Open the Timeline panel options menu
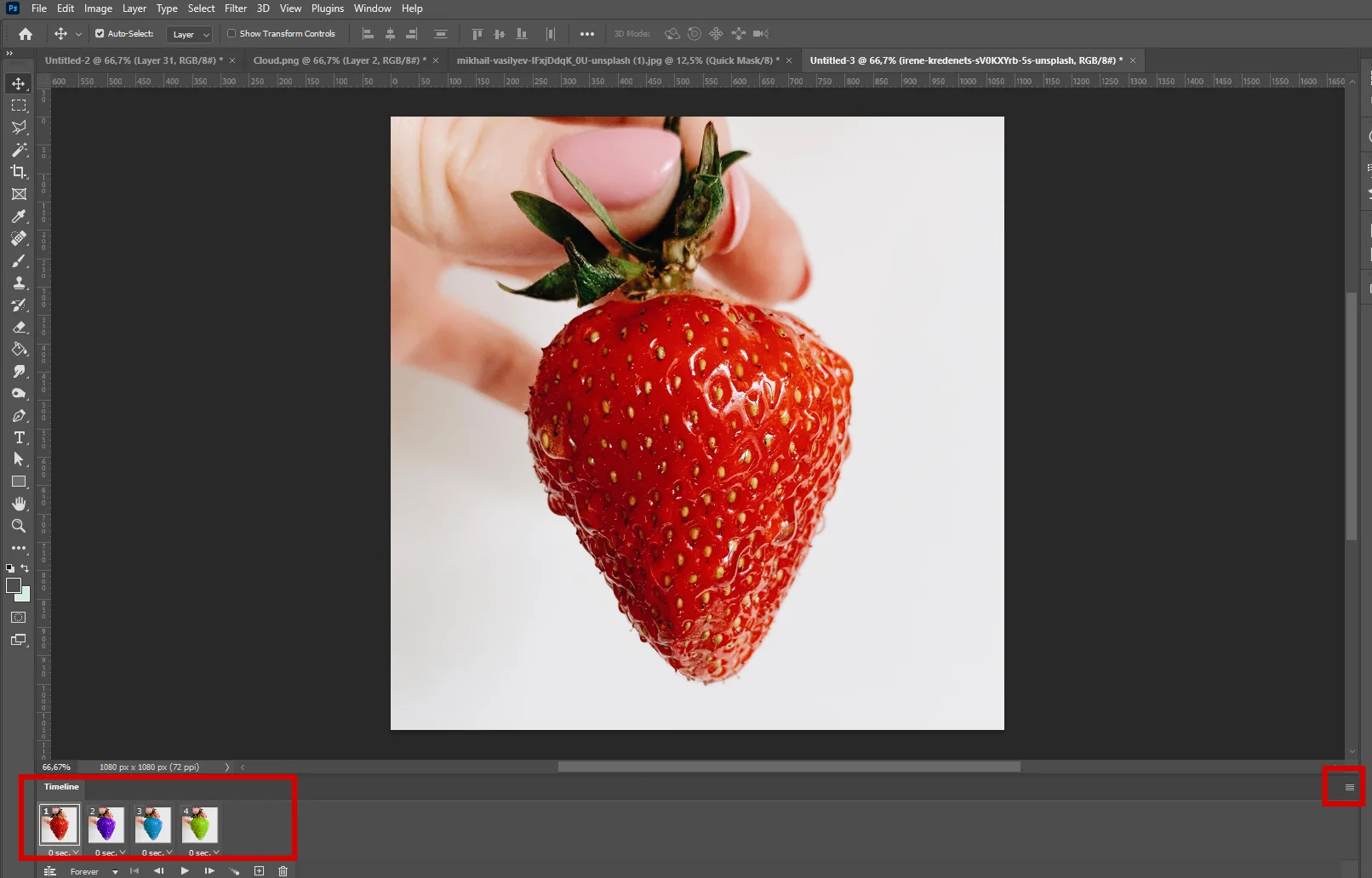 1349,787
